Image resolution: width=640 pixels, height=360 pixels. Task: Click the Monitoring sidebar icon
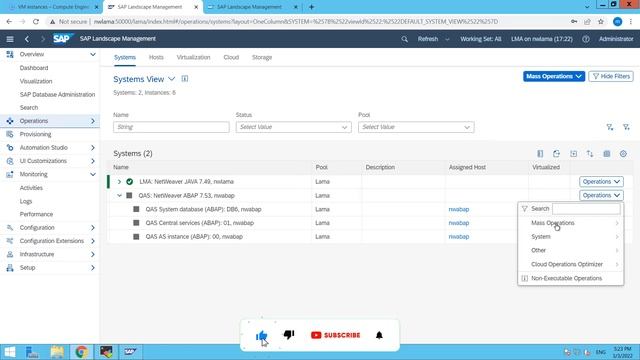pos(10,174)
